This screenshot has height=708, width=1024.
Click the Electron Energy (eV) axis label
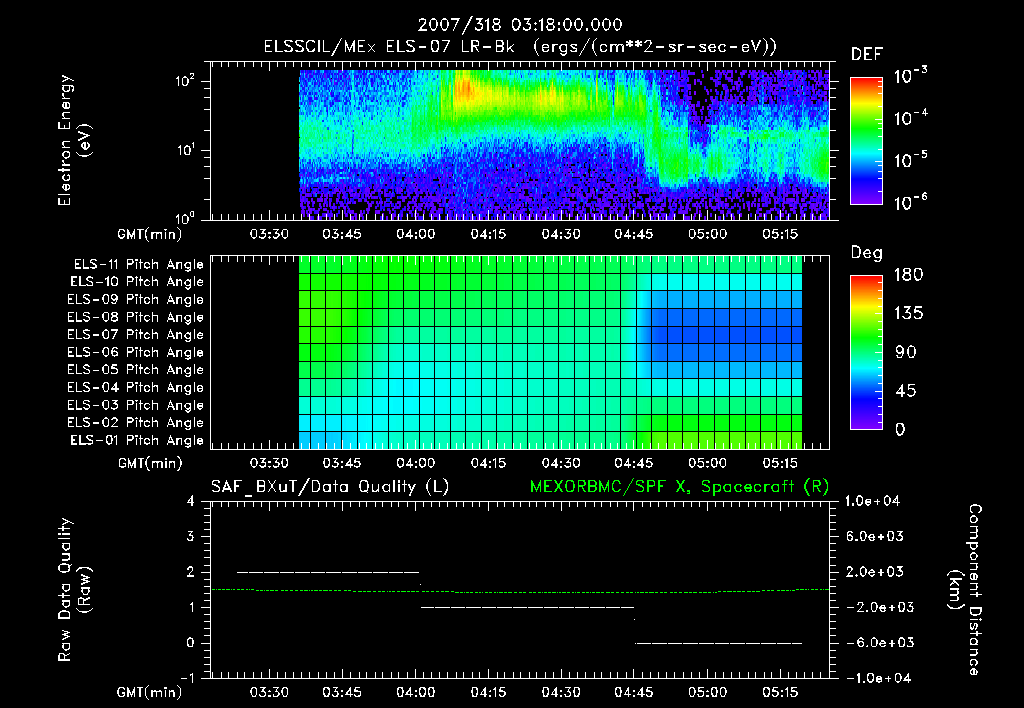point(74,140)
